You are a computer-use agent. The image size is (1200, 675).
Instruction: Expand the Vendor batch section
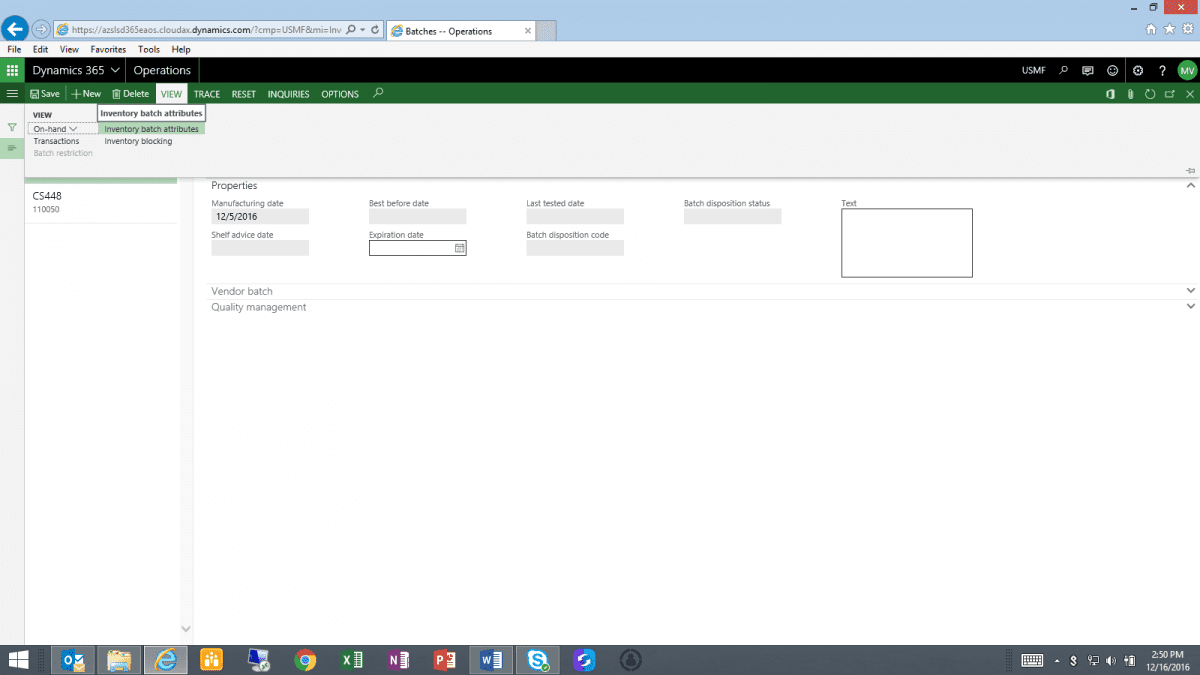1190,291
